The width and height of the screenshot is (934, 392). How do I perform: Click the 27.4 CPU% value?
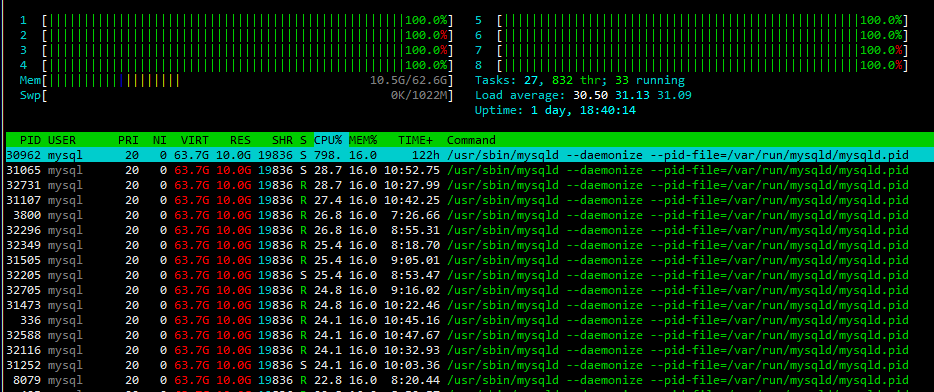[328, 200]
